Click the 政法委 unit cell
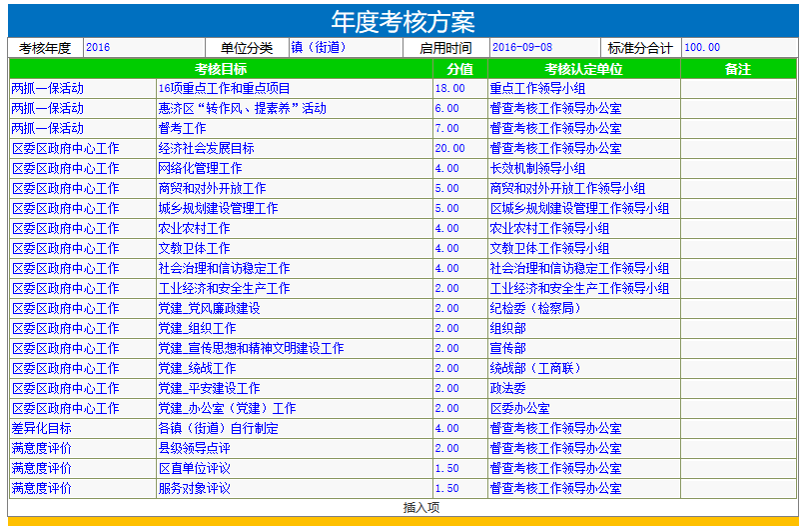This screenshot has width=803, height=526. [584, 388]
